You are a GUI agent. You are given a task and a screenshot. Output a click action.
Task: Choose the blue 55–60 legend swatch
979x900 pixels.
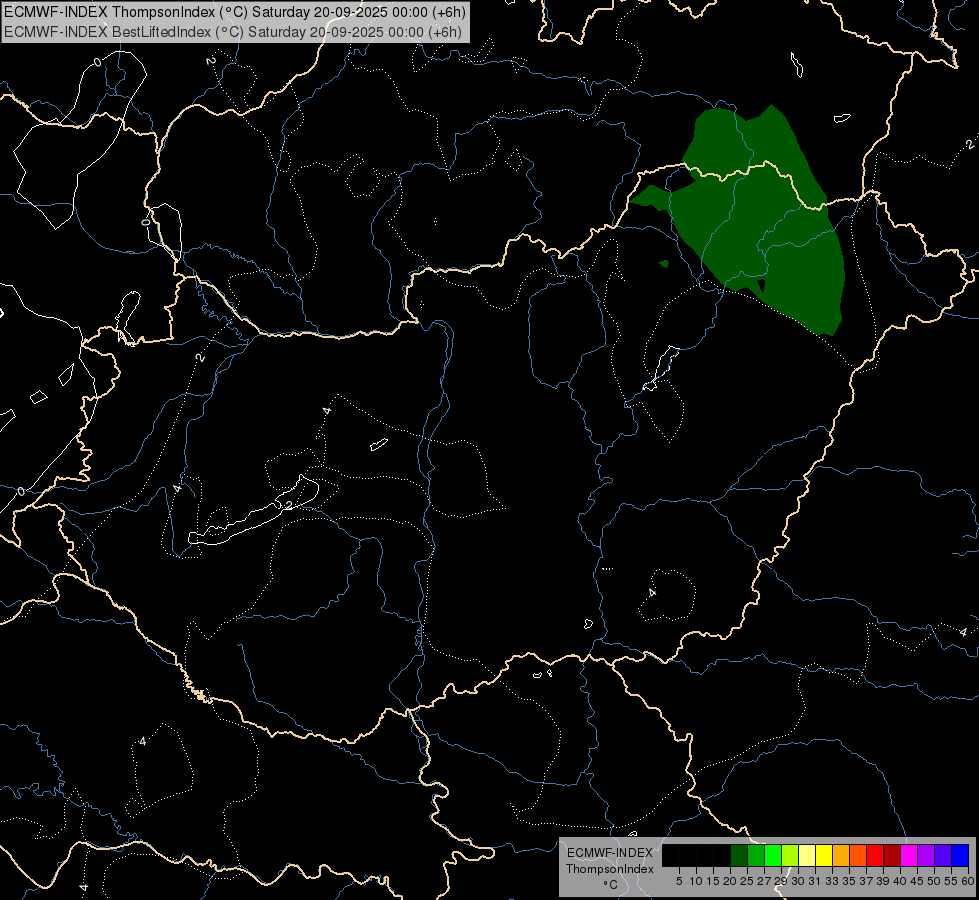[960, 855]
